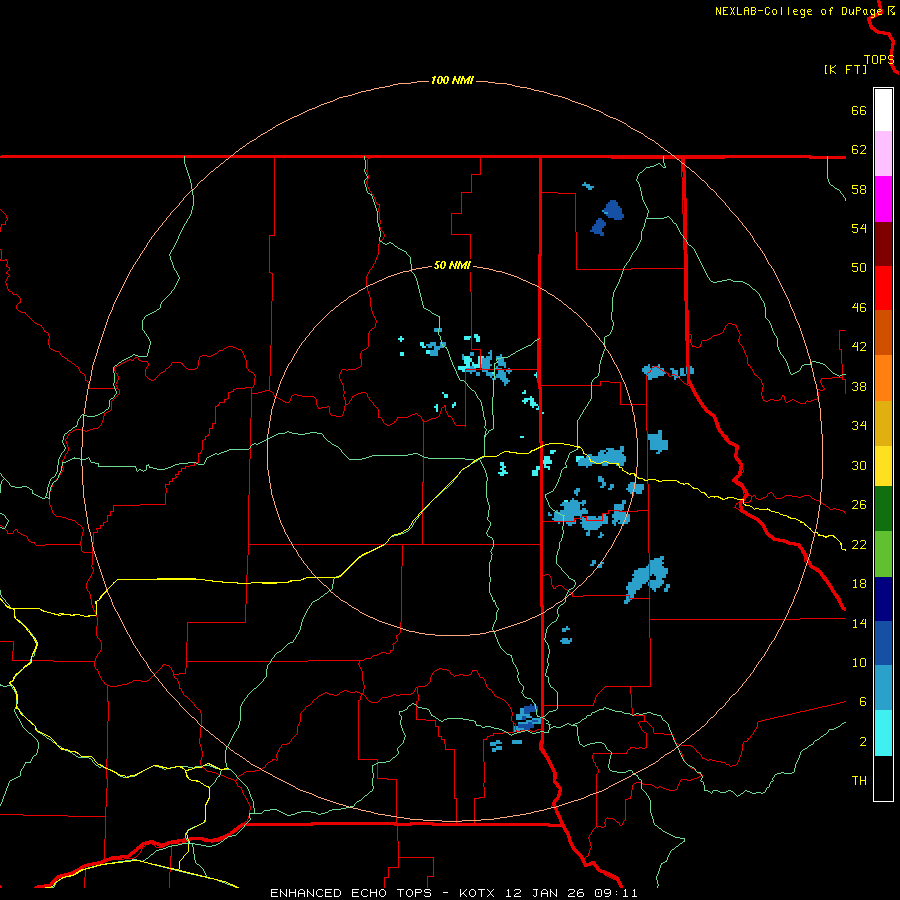The image size is (900, 900).
Task: Click the magenta 58 kft legend swatch
Action: click(x=883, y=199)
